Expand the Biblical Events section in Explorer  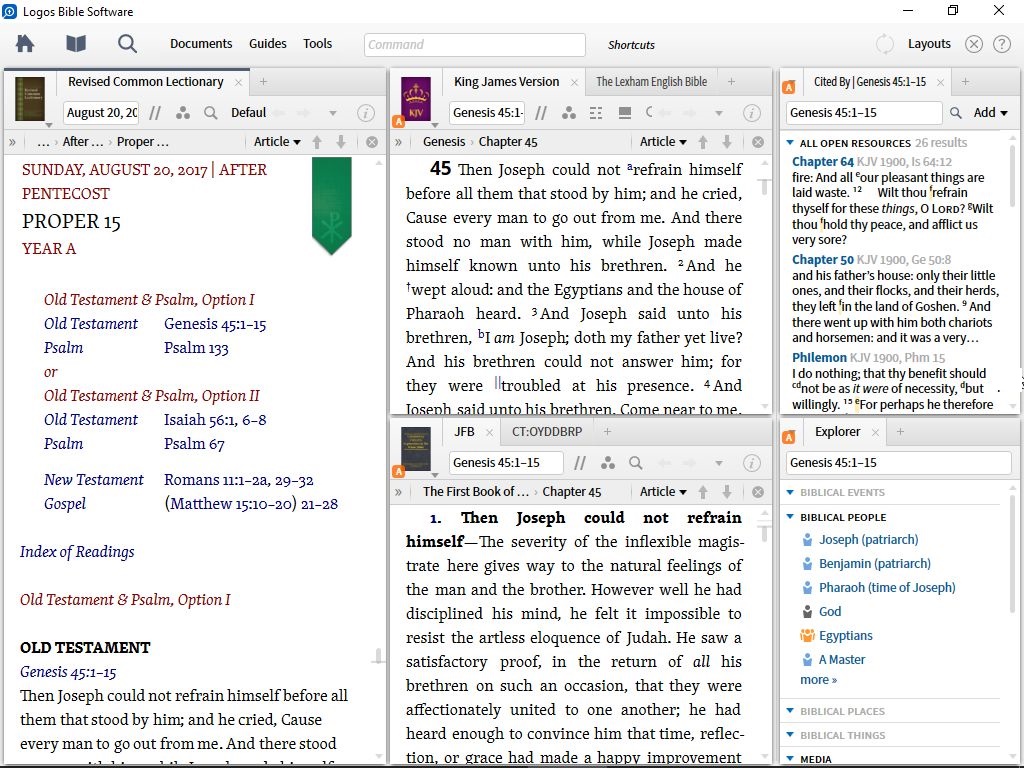click(790, 492)
